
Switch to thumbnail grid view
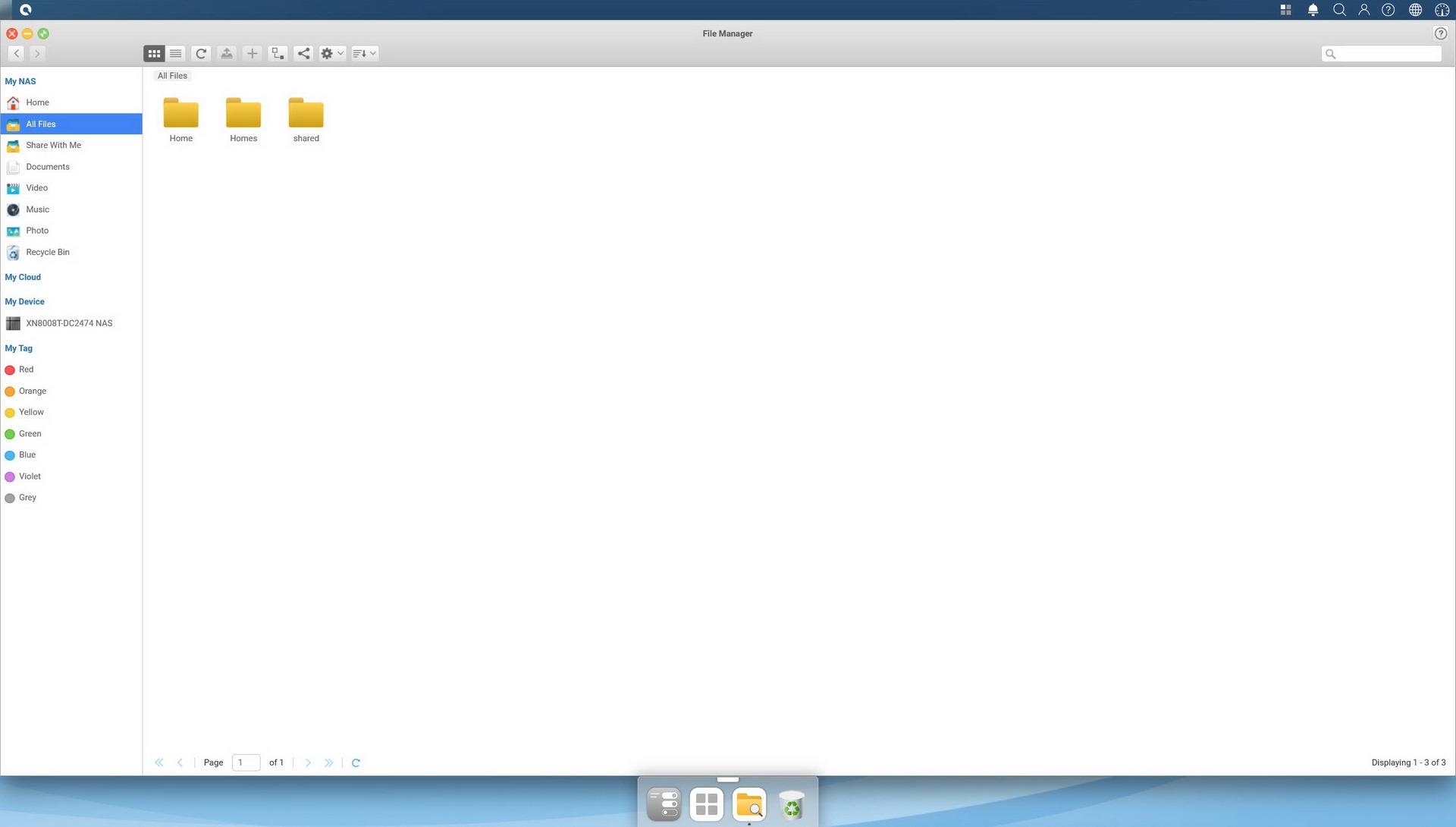(x=154, y=53)
